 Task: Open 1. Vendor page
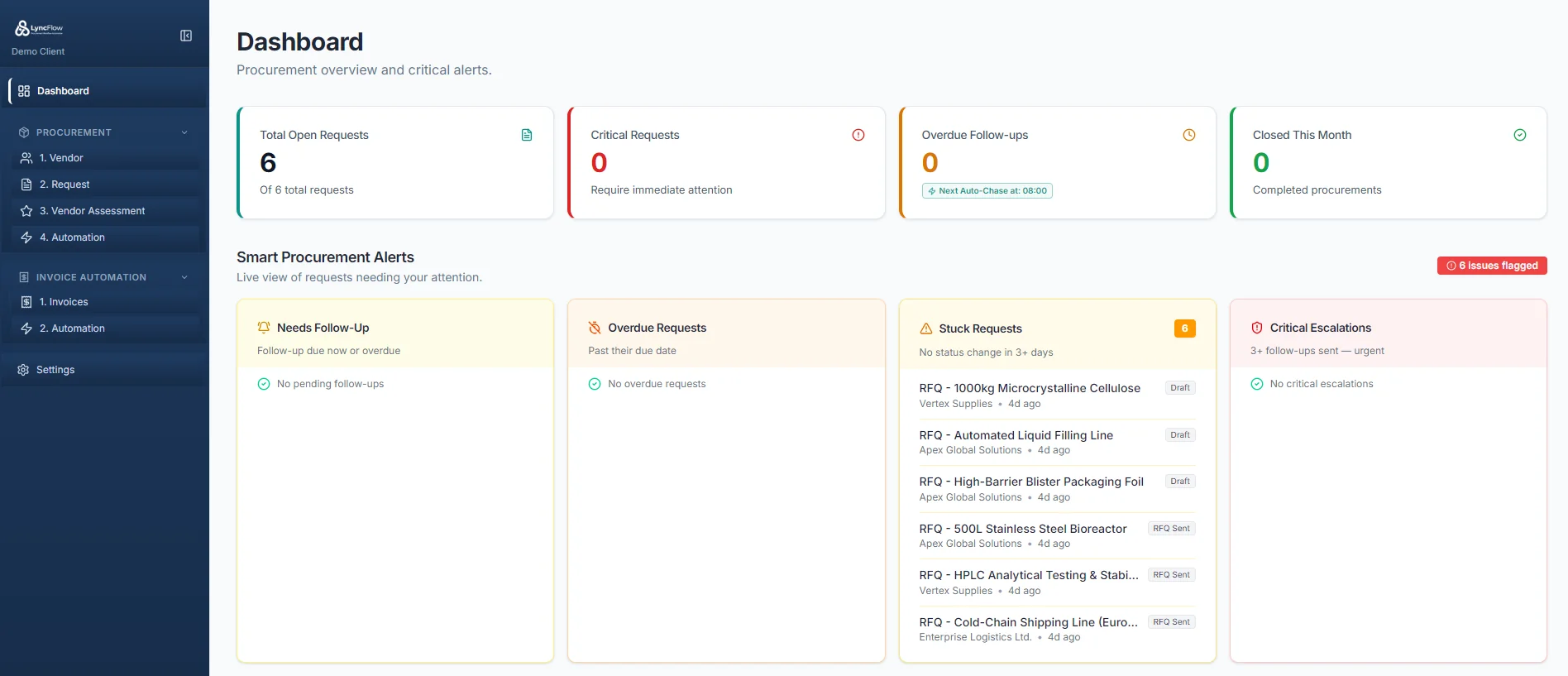coord(107,158)
